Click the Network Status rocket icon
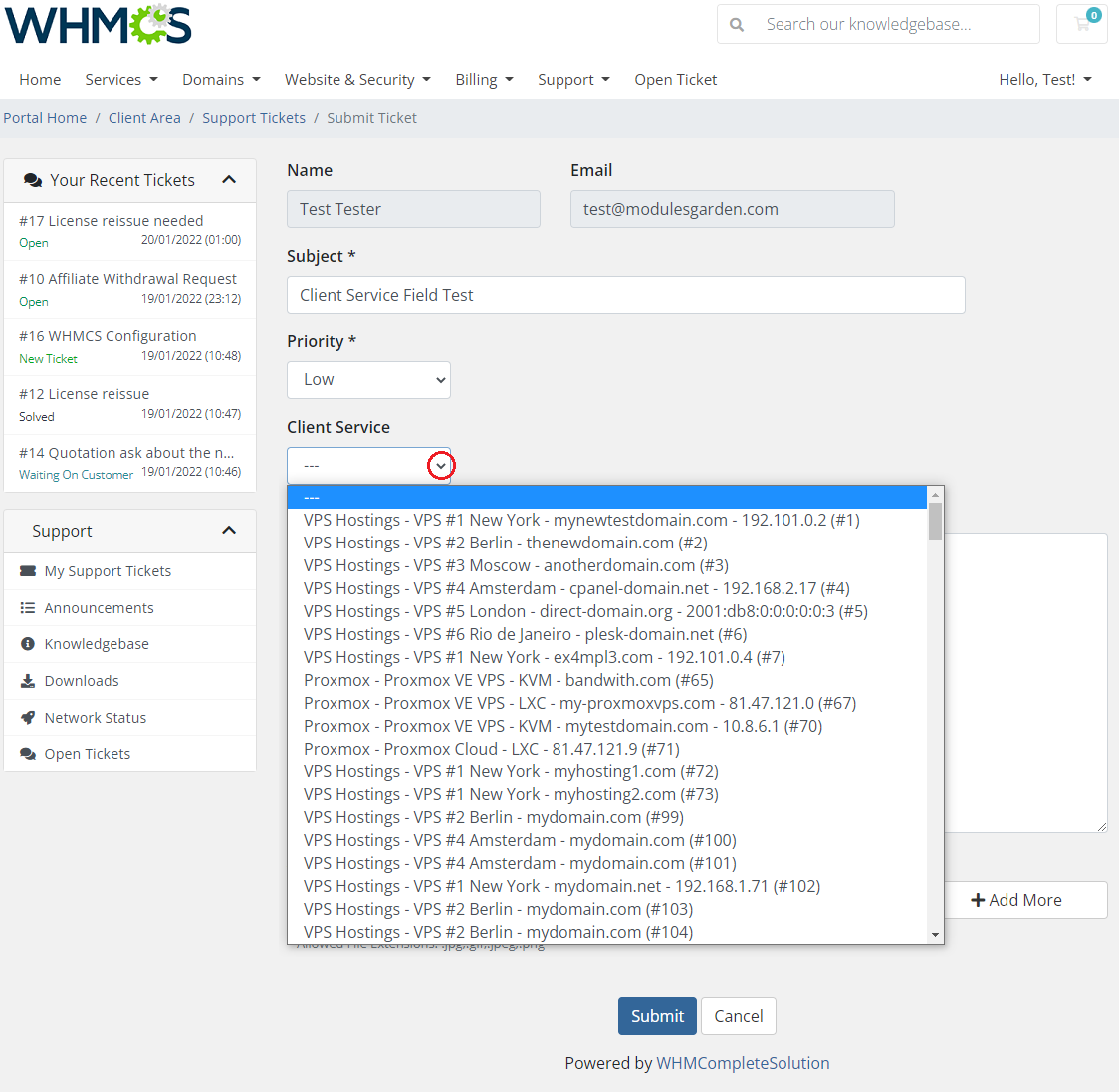The height and width of the screenshot is (1092, 1119). point(28,718)
